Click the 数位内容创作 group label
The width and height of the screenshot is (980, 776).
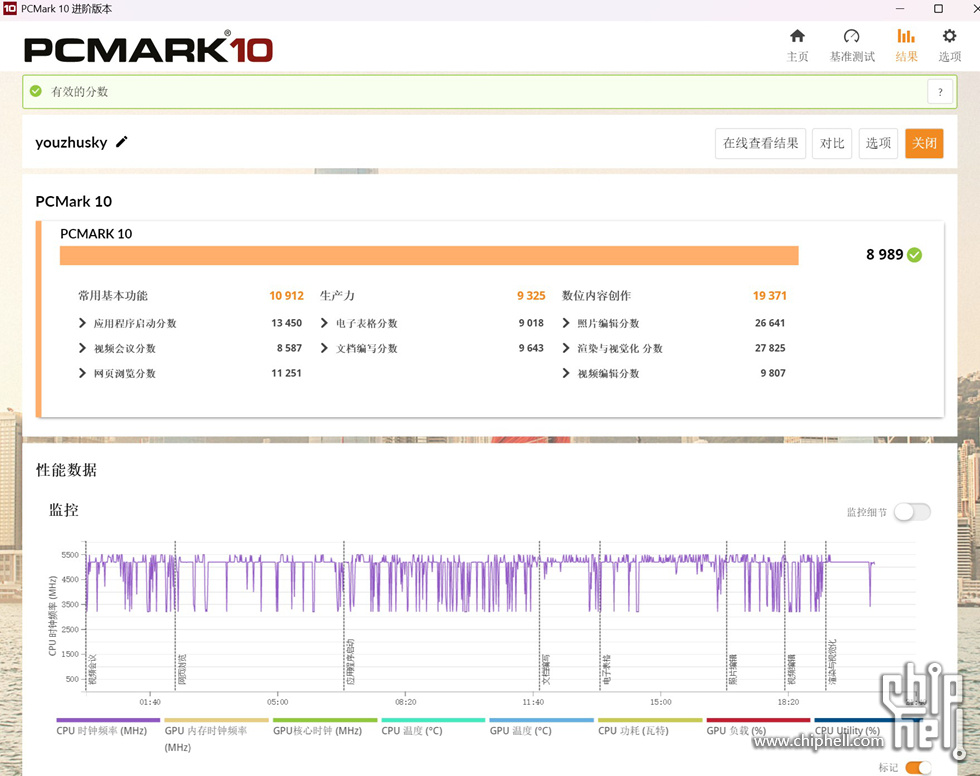596,296
